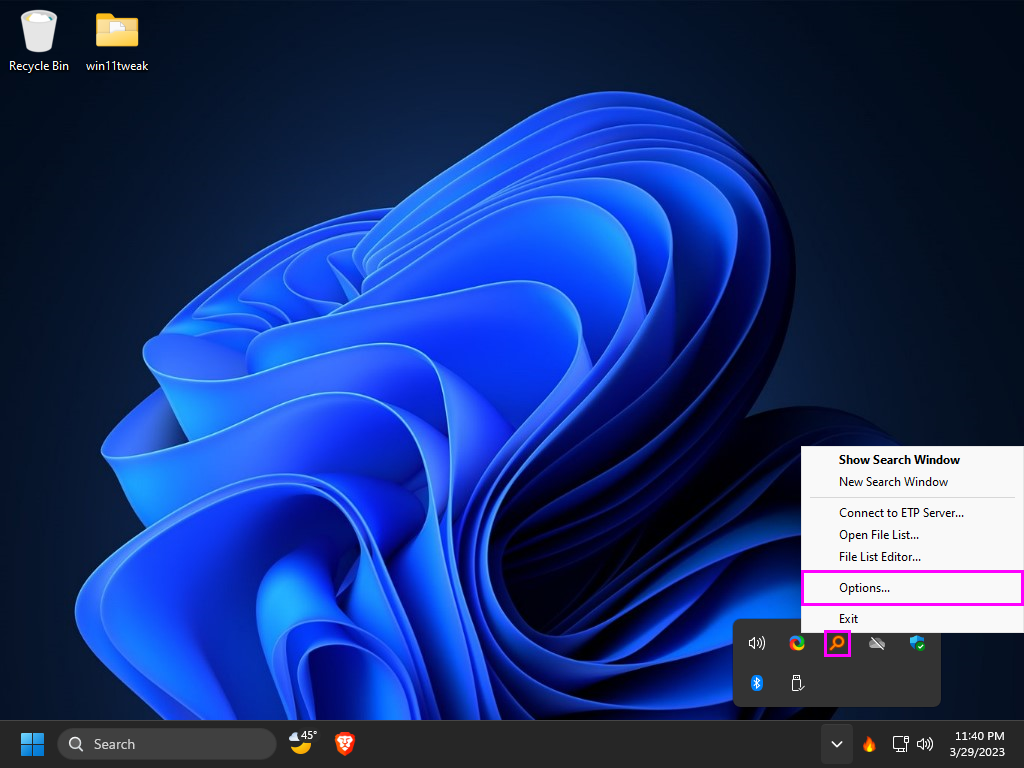The image size is (1024, 768).
Task: Open Options... in Everything tray menu
Action: [912, 588]
